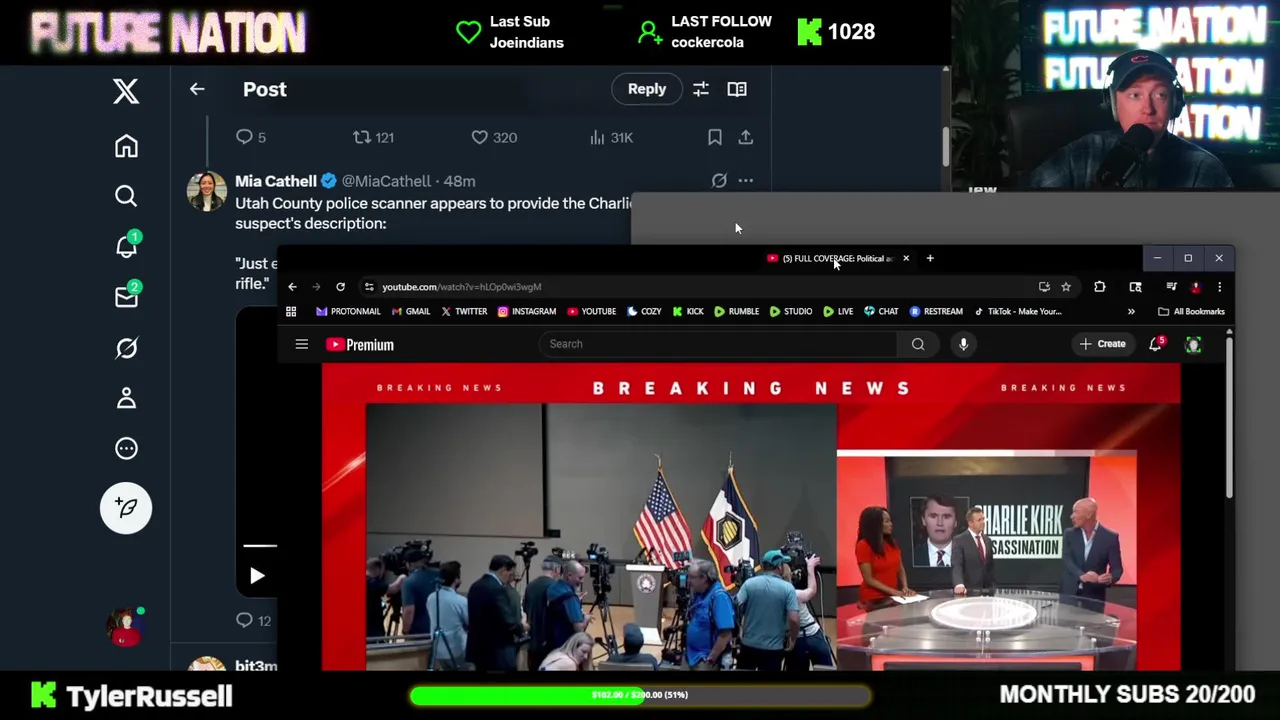Open the apps grid in bookmarks bar
Screen dimensions: 1280x720
(291, 311)
